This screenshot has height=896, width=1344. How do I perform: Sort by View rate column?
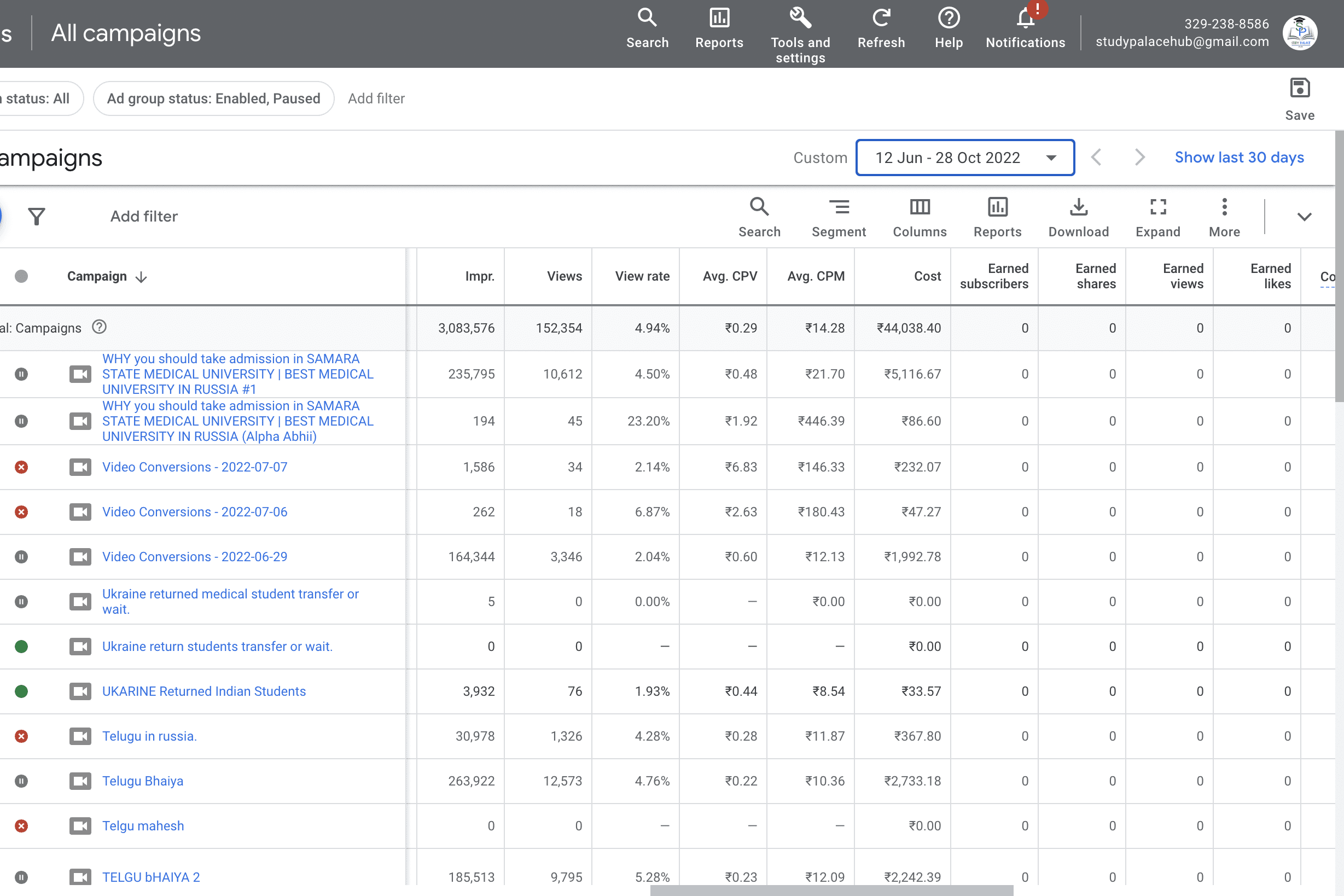pyautogui.click(x=642, y=276)
